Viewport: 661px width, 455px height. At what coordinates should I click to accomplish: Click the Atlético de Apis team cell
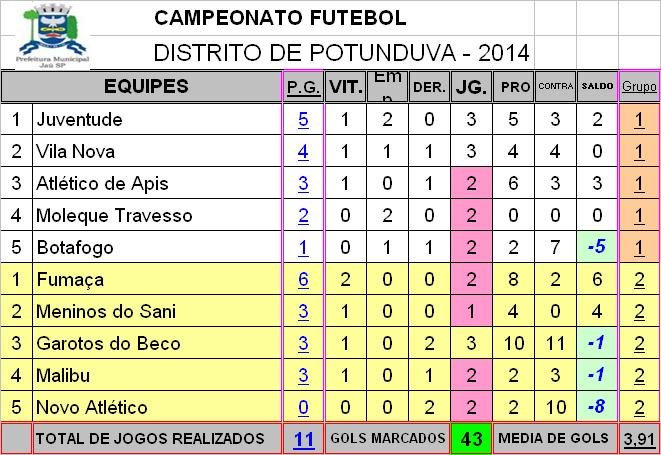[x=157, y=183]
